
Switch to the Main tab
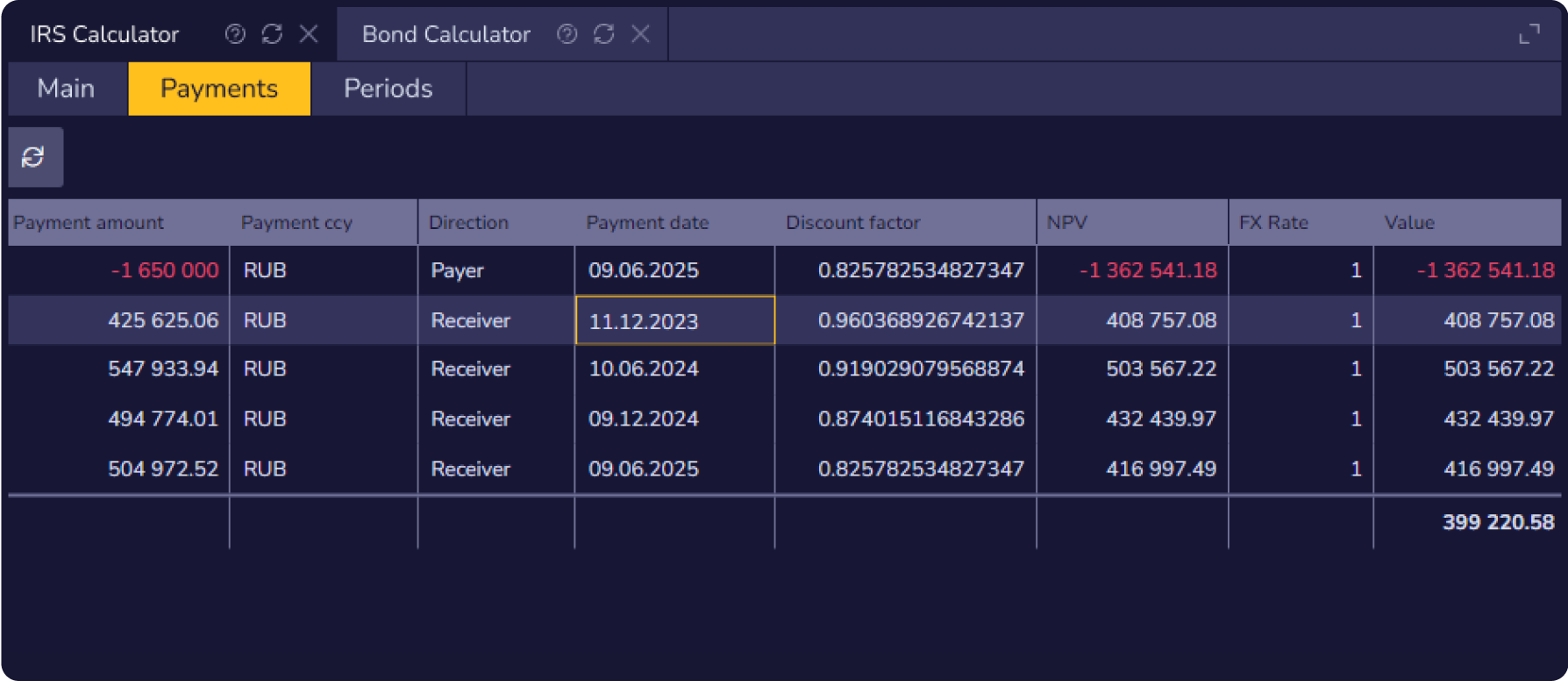[67, 89]
